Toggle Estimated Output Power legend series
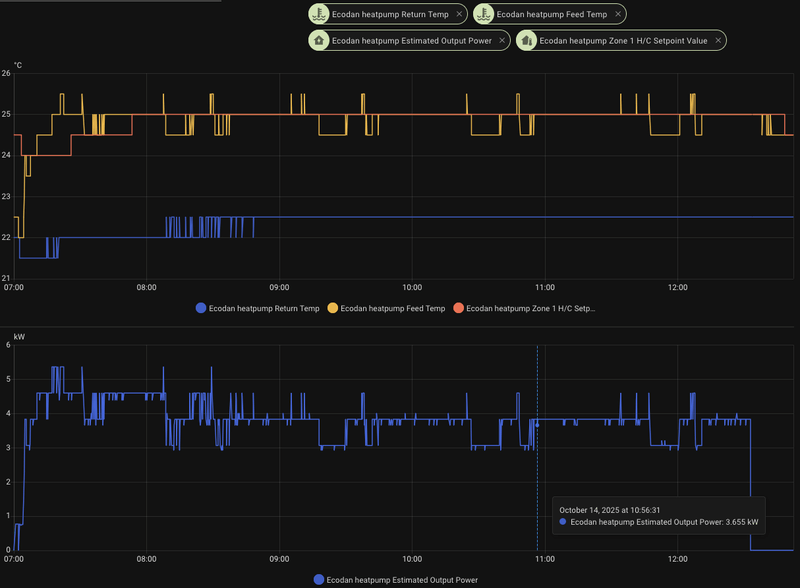This screenshot has width=800, height=588. (403, 580)
